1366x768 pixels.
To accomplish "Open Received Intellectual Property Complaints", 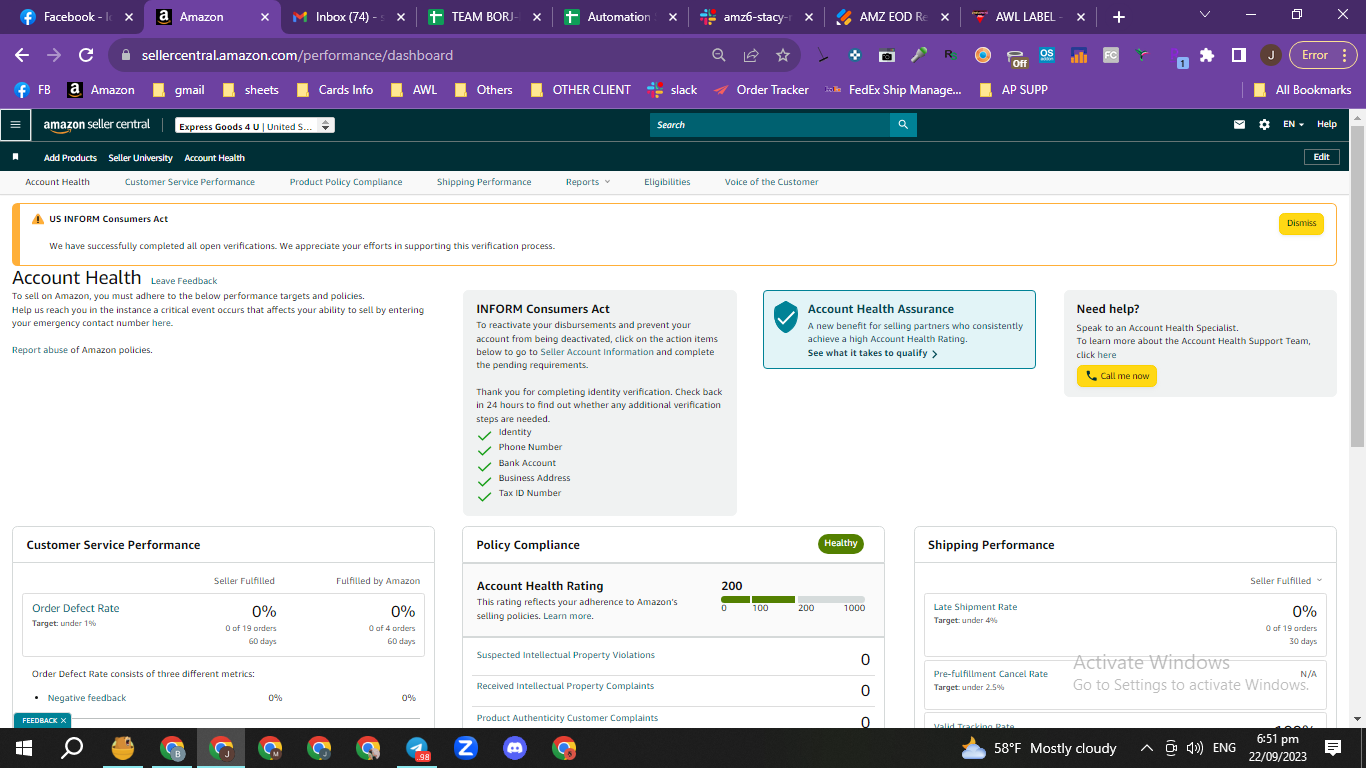I will 565,686.
